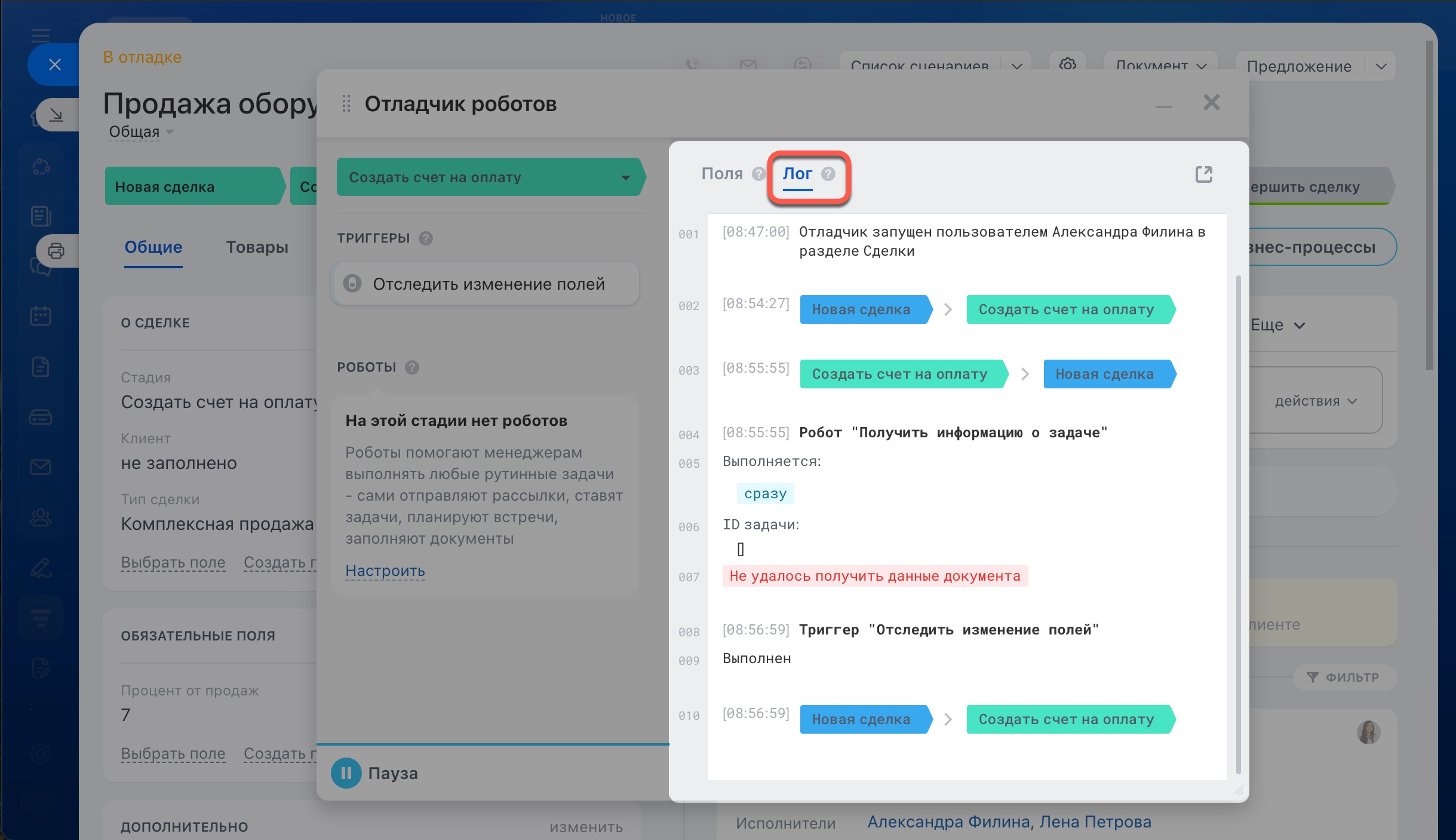1456x840 pixels.
Task: Click the settings gear icon in header
Action: 1067,65
